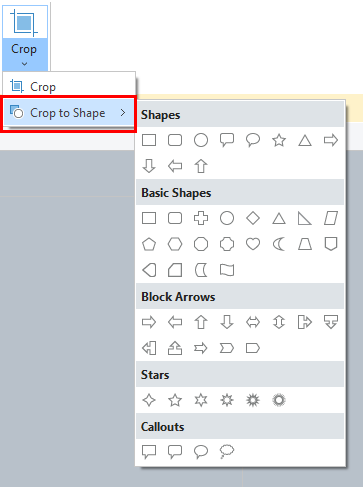
Task: Select the heart shape in Basic Shapes
Action: pyautogui.click(x=253, y=244)
